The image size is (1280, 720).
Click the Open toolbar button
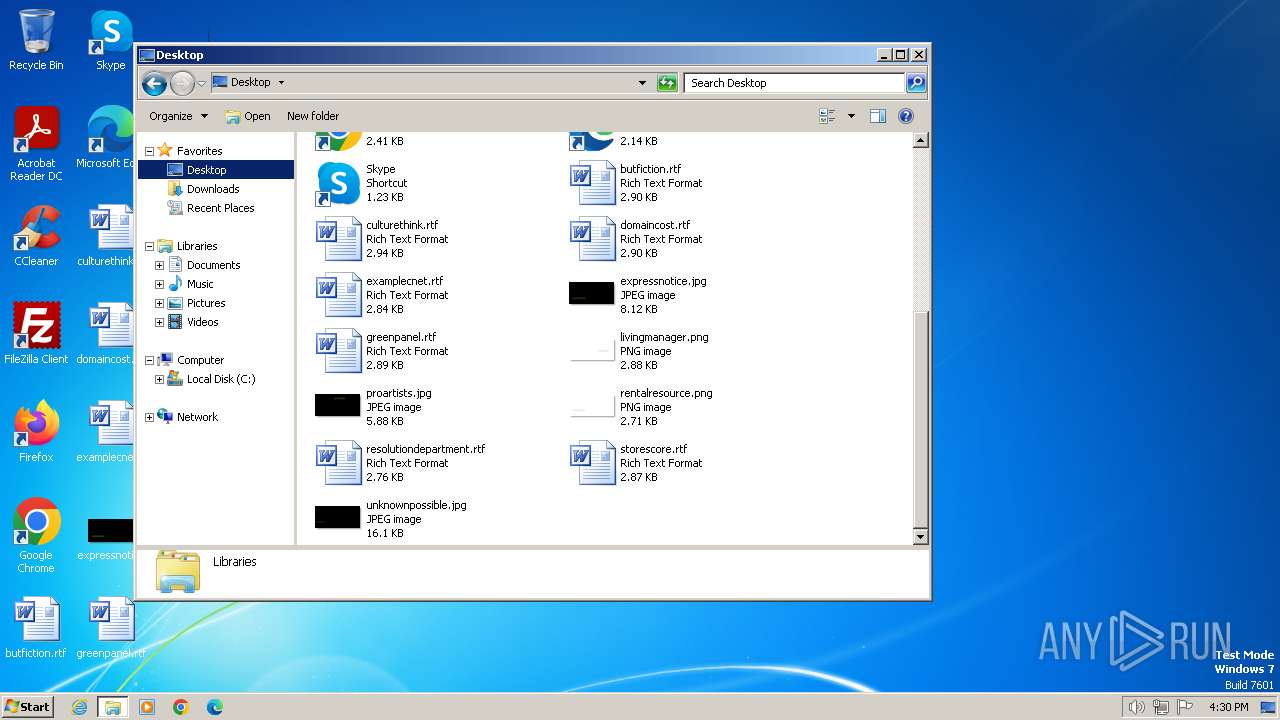click(248, 116)
